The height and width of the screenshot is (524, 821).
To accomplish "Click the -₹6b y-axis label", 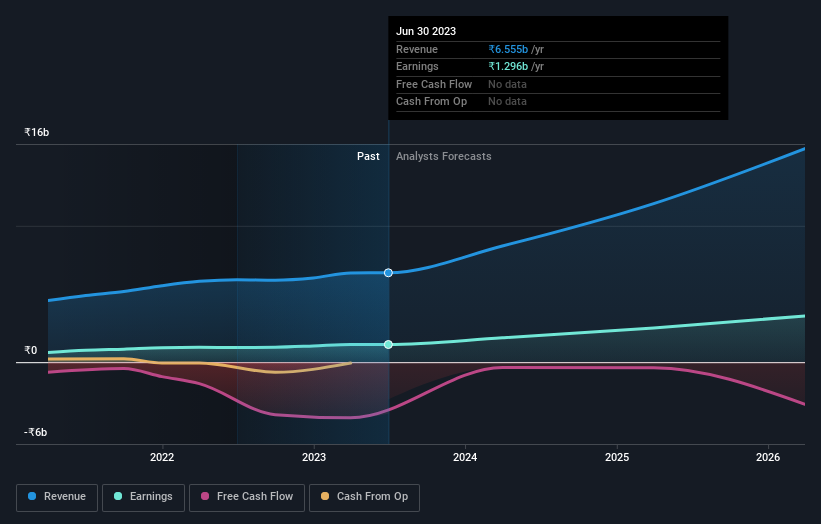I will click(36, 432).
